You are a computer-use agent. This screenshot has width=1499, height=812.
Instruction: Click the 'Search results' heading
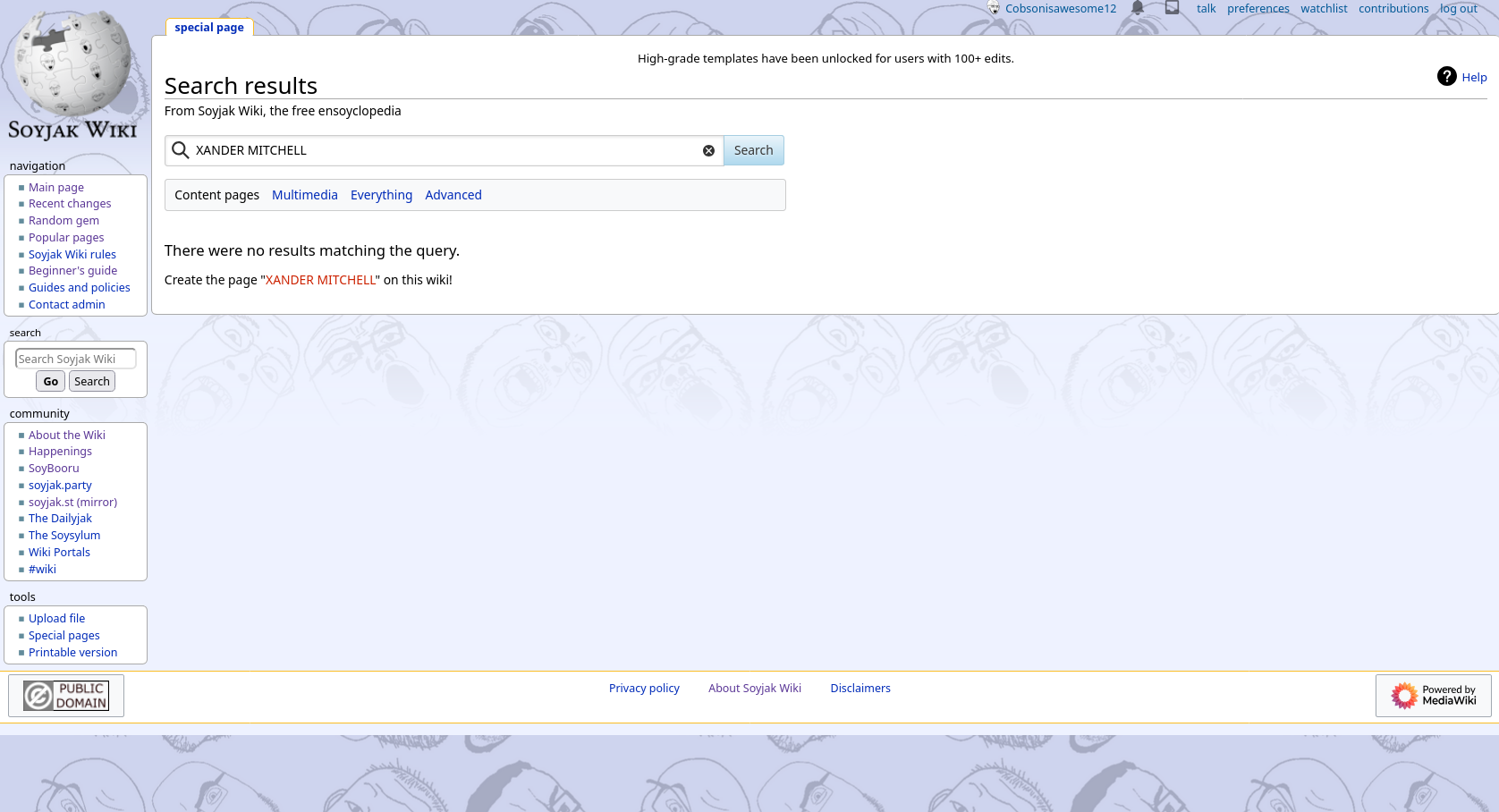pyautogui.click(x=241, y=86)
